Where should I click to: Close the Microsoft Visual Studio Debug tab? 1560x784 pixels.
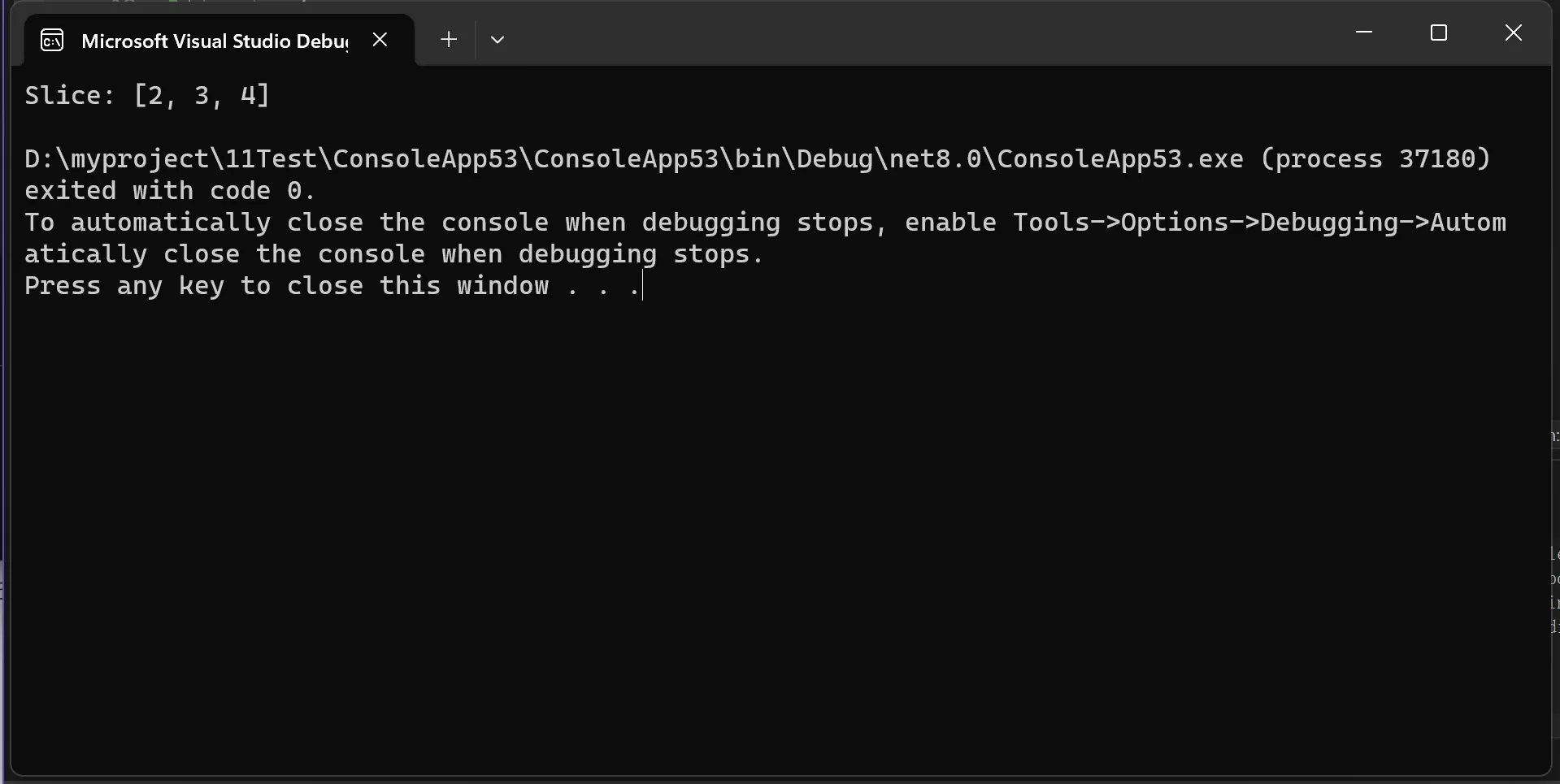coord(380,39)
